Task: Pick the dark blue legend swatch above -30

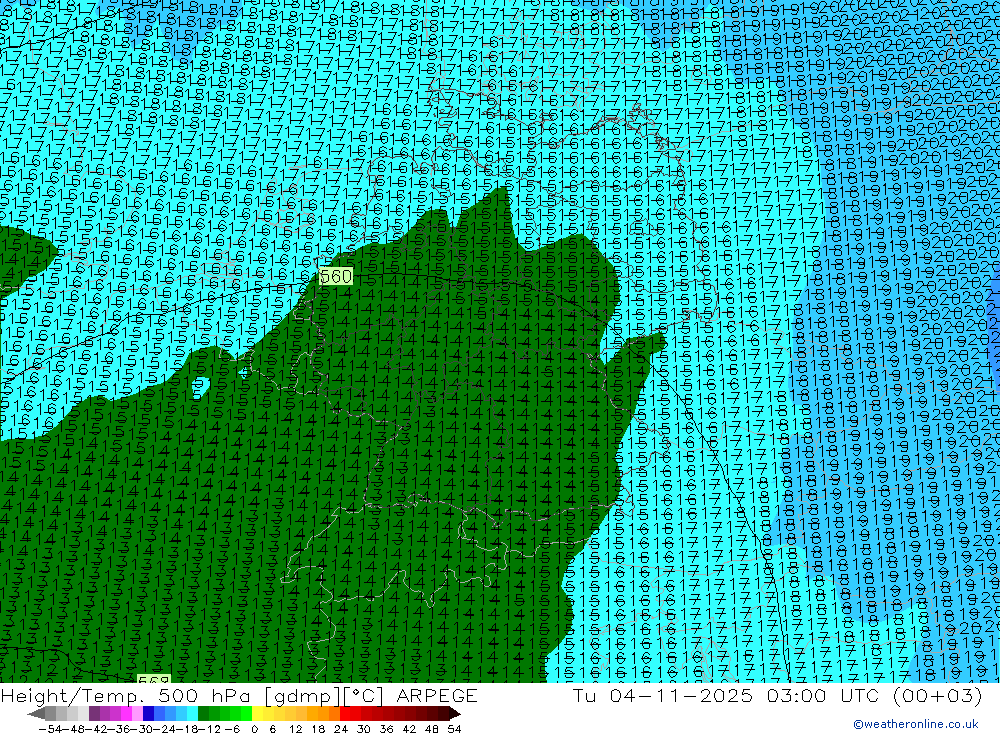Action: [x=149, y=713]
